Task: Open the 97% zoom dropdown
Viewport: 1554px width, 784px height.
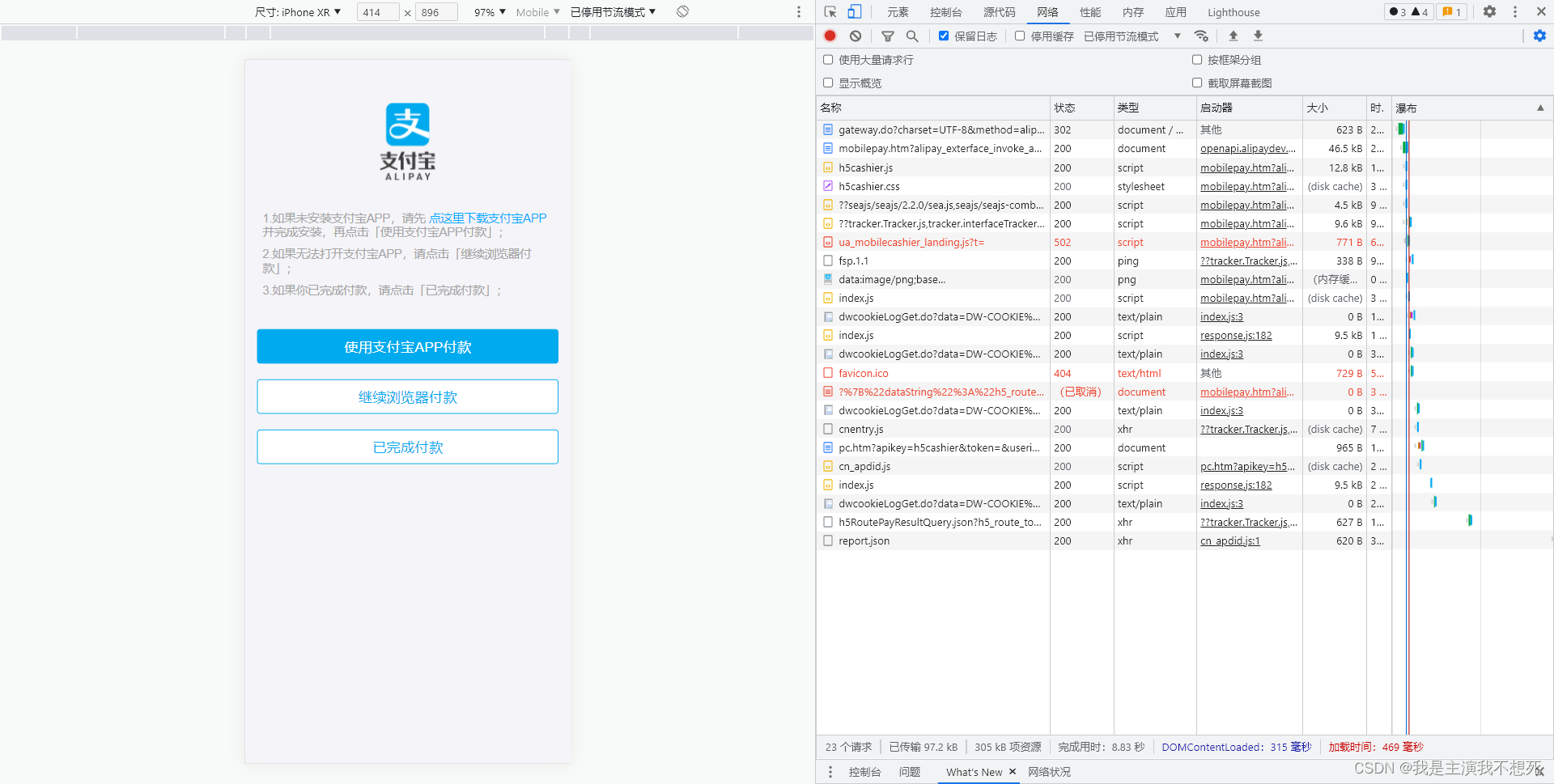Action: (490, 12)
